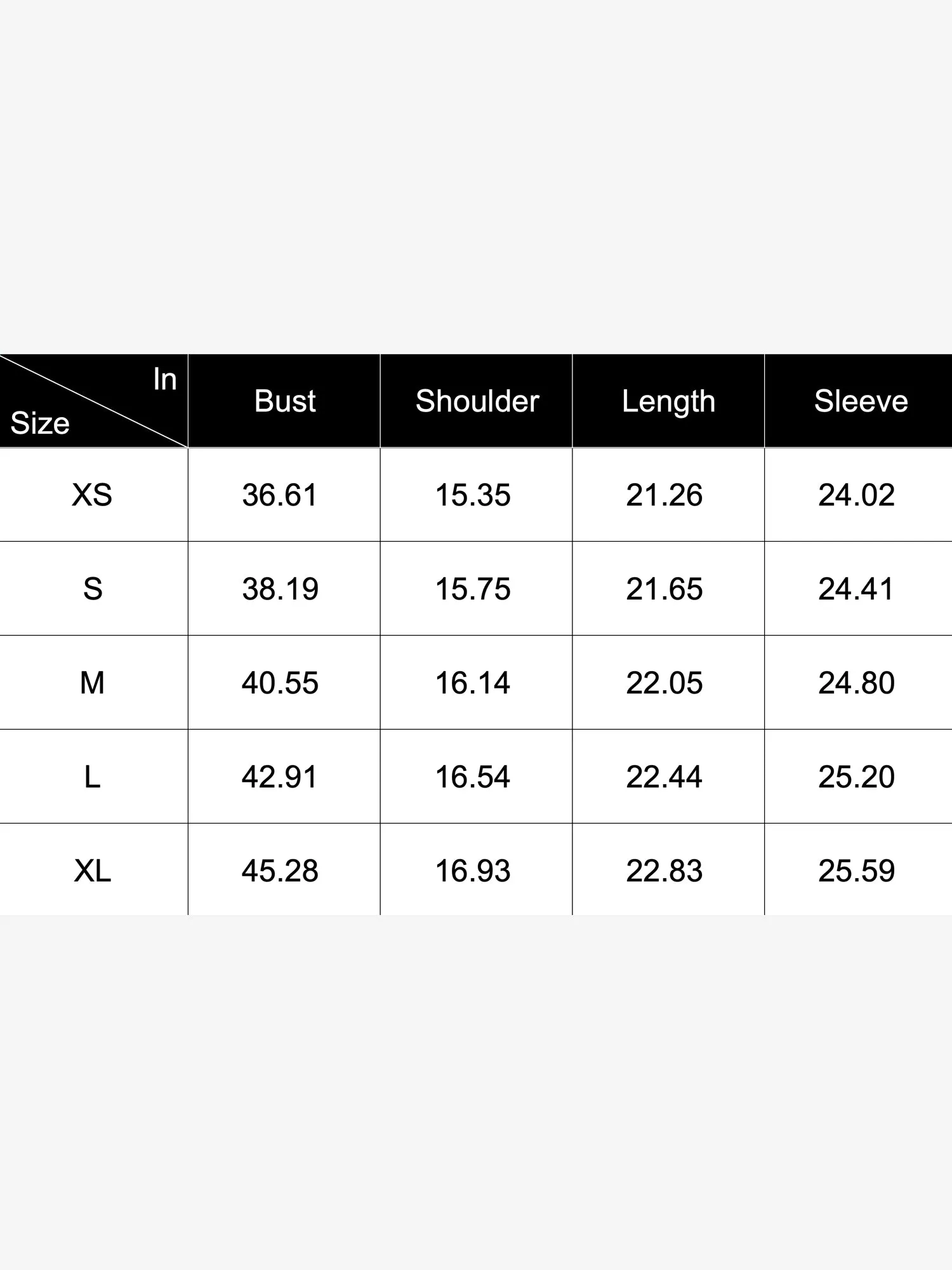Select the S length value 21.65
The width and height of the screenshot is (952, 1270).
point(664,589)
